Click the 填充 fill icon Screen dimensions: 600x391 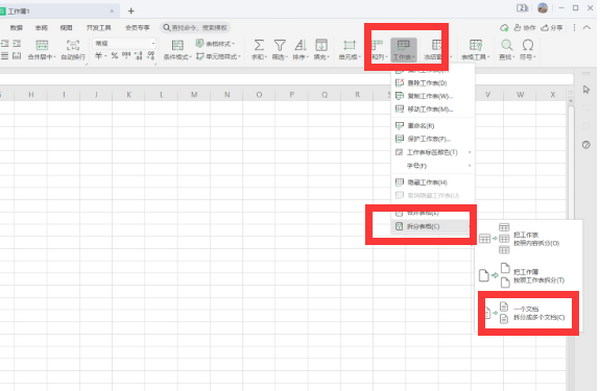321,45
